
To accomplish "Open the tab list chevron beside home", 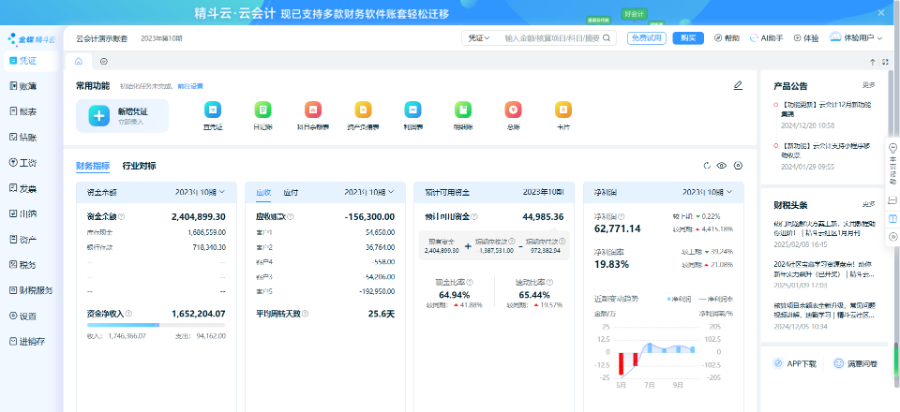I will click(x=104, y=61).
